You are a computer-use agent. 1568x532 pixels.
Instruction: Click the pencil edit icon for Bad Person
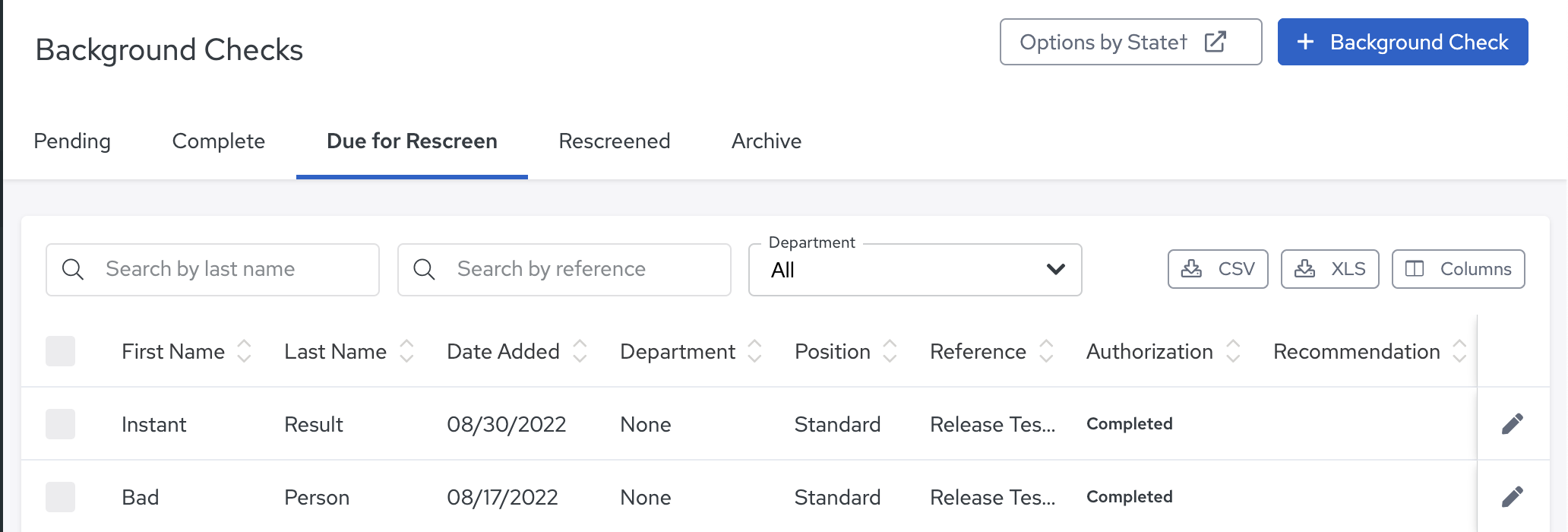(1512, 497)
